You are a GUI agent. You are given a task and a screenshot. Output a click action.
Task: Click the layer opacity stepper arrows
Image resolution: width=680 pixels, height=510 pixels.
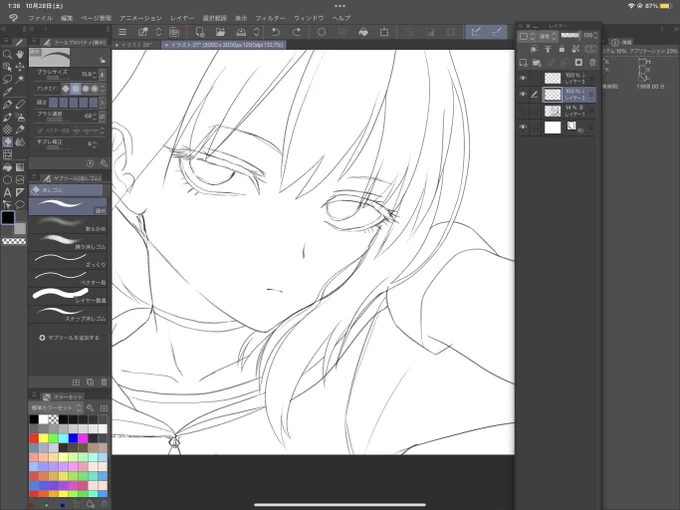coord(595,35)
